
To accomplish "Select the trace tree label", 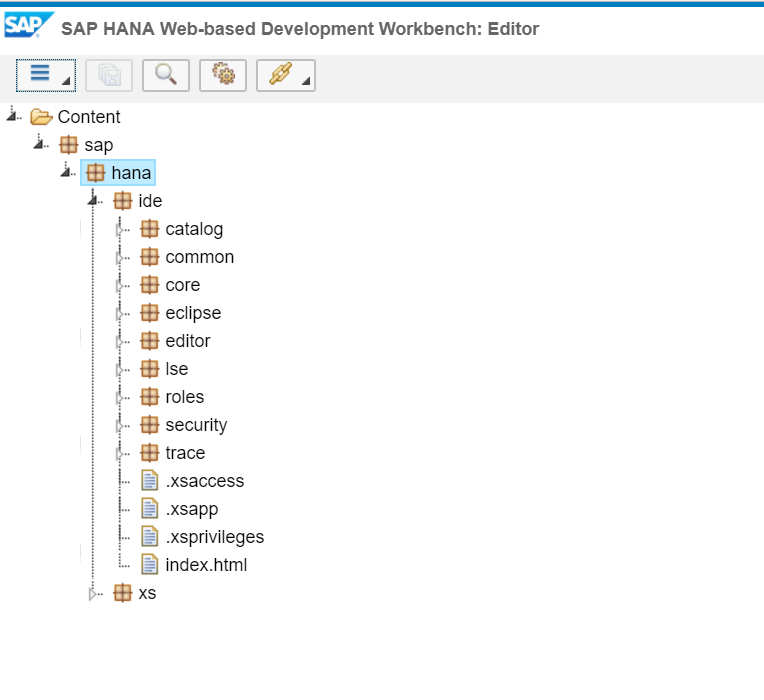I will (185, 453).
